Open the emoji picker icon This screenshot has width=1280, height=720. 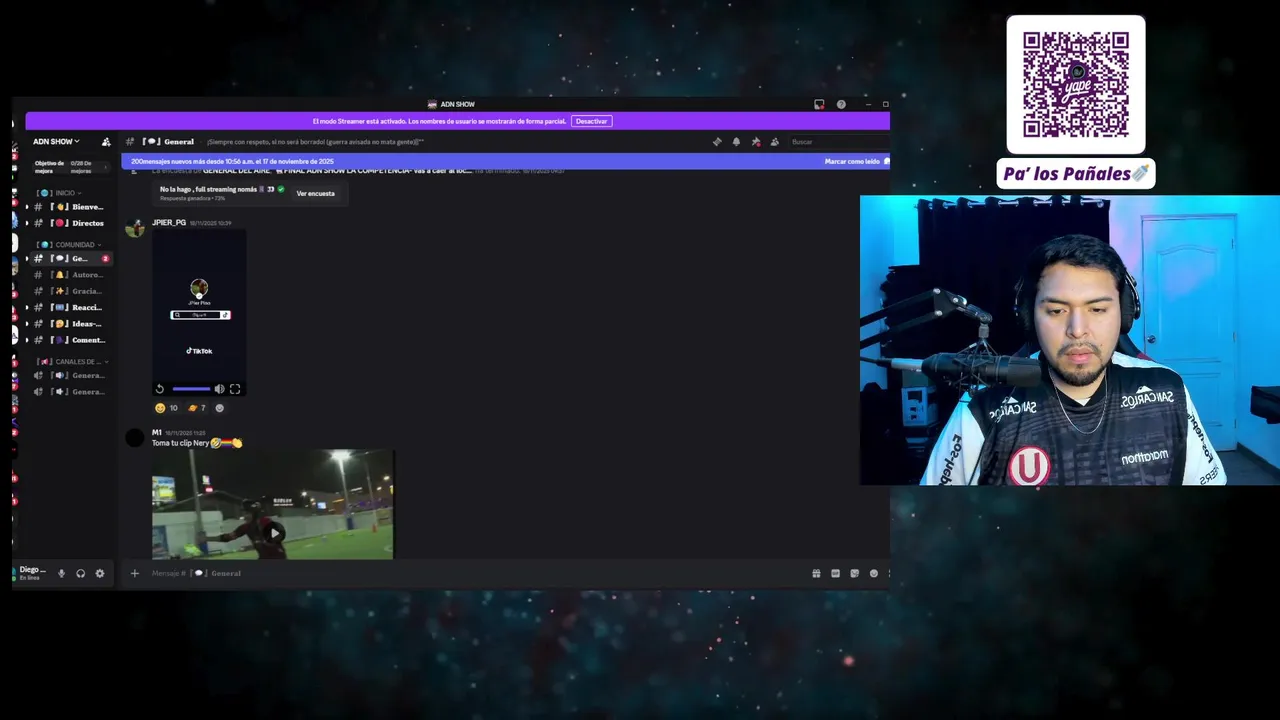(x=873, y=573)
